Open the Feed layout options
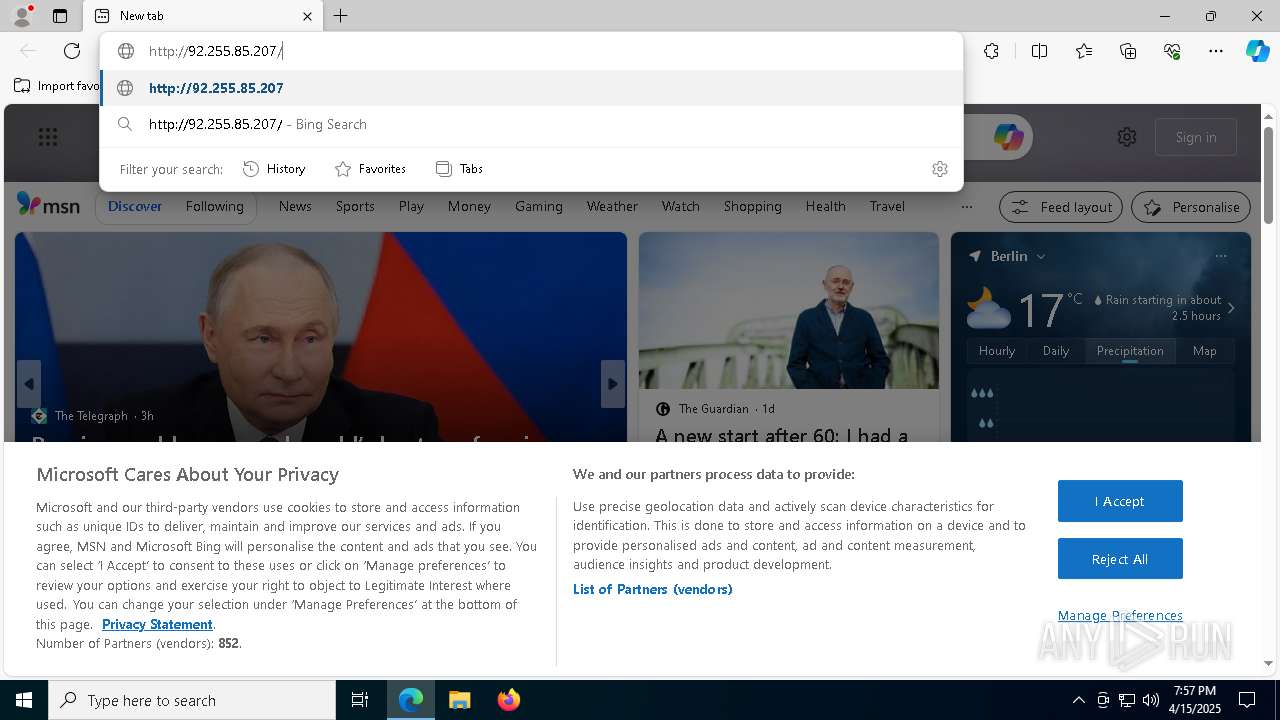Viewport: 1280px width, 720px height. coord(1061,207)
